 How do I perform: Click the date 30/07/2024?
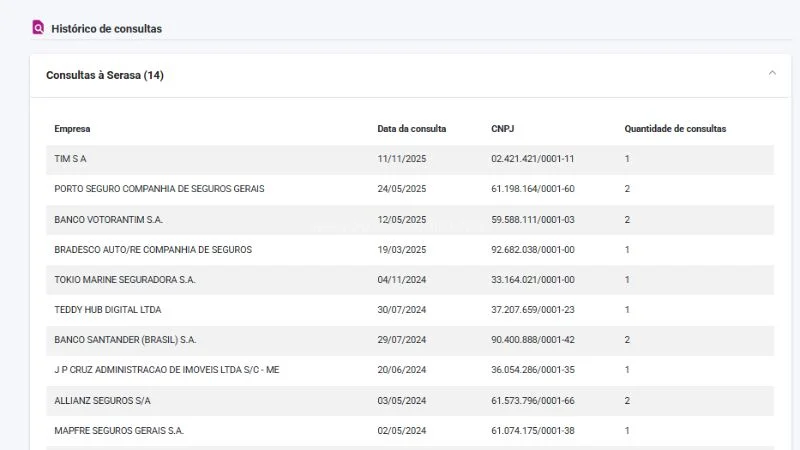click(x=402, y=310)
